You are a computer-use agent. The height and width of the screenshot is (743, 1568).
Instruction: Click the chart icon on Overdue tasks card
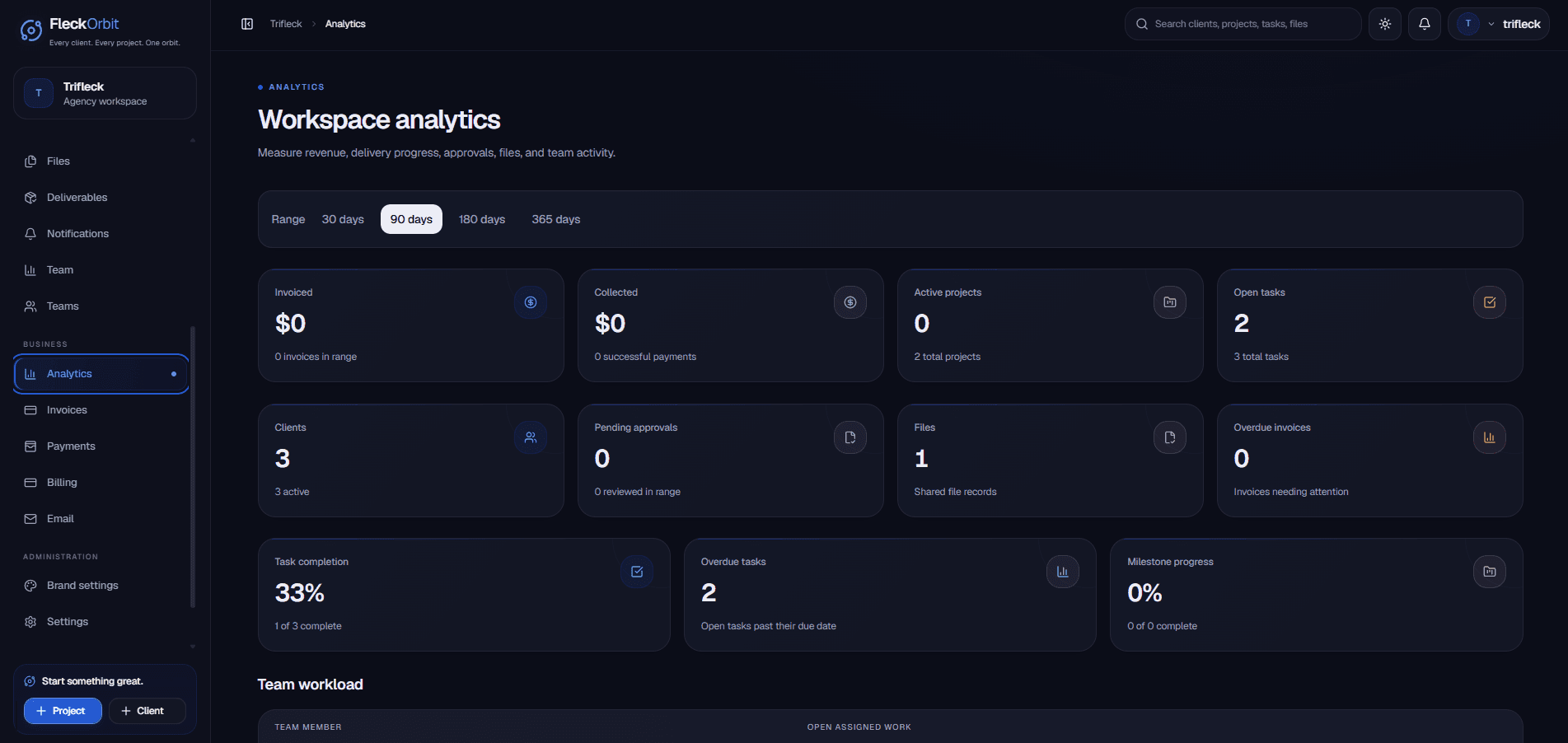(x=1063, y=572)
